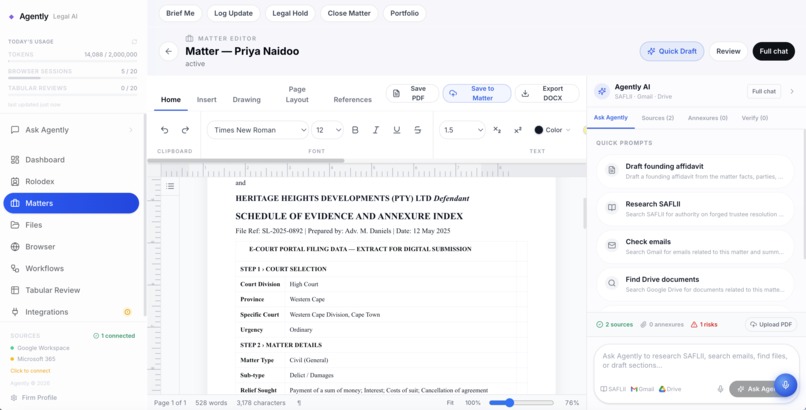Open the Verify (0) tab
The height and width of the screenshot is (410, 806).
tap(755, 118)
